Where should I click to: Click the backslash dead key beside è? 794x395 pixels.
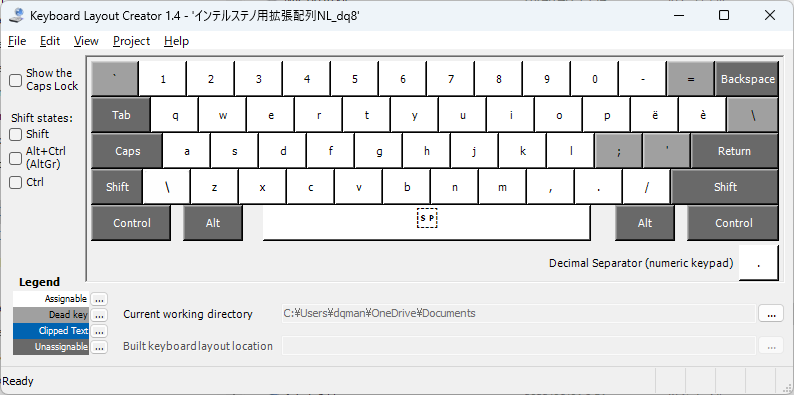pyautogui.click(x=753, y=115)
